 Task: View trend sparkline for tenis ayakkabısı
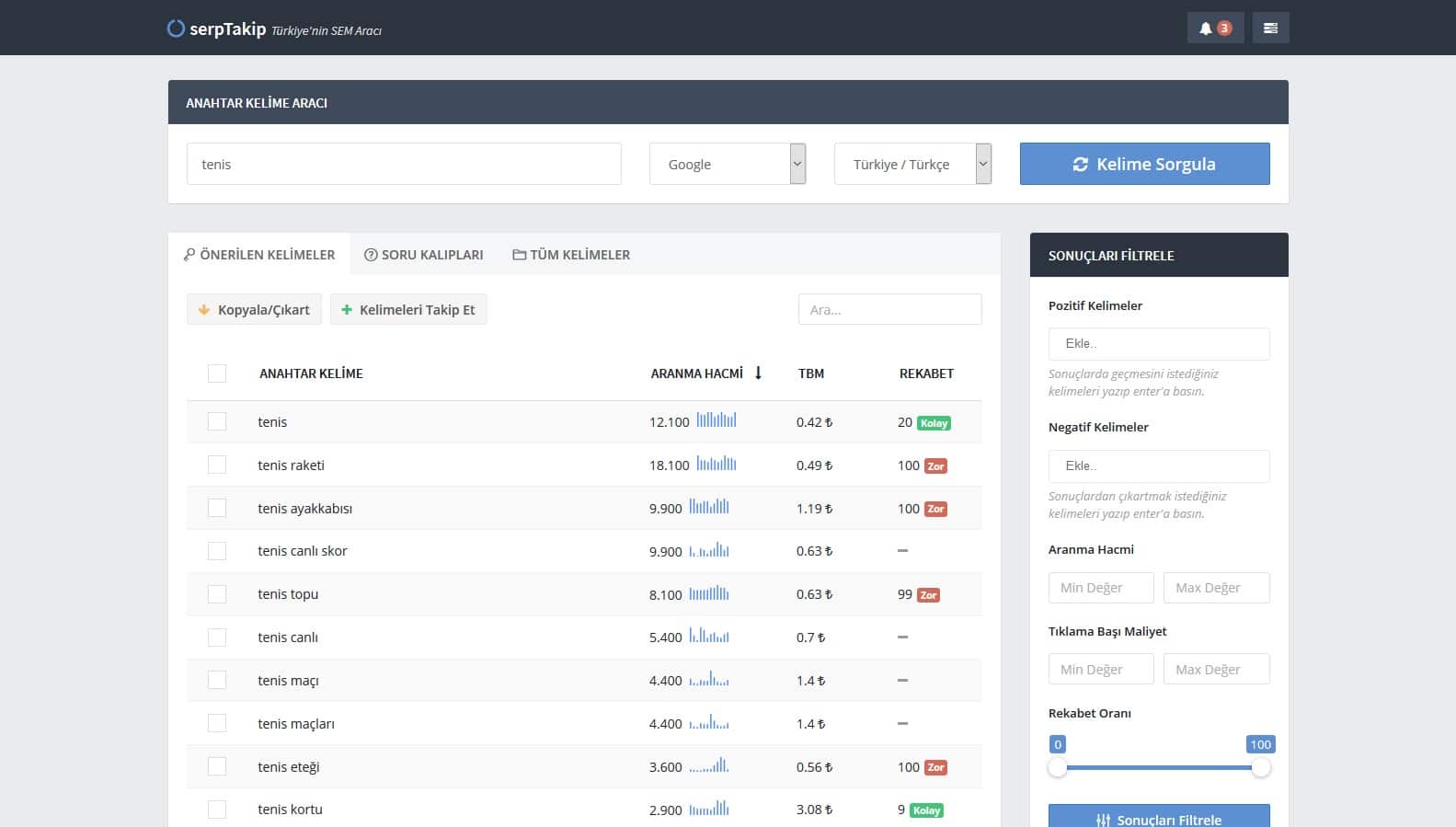point(709,507)
